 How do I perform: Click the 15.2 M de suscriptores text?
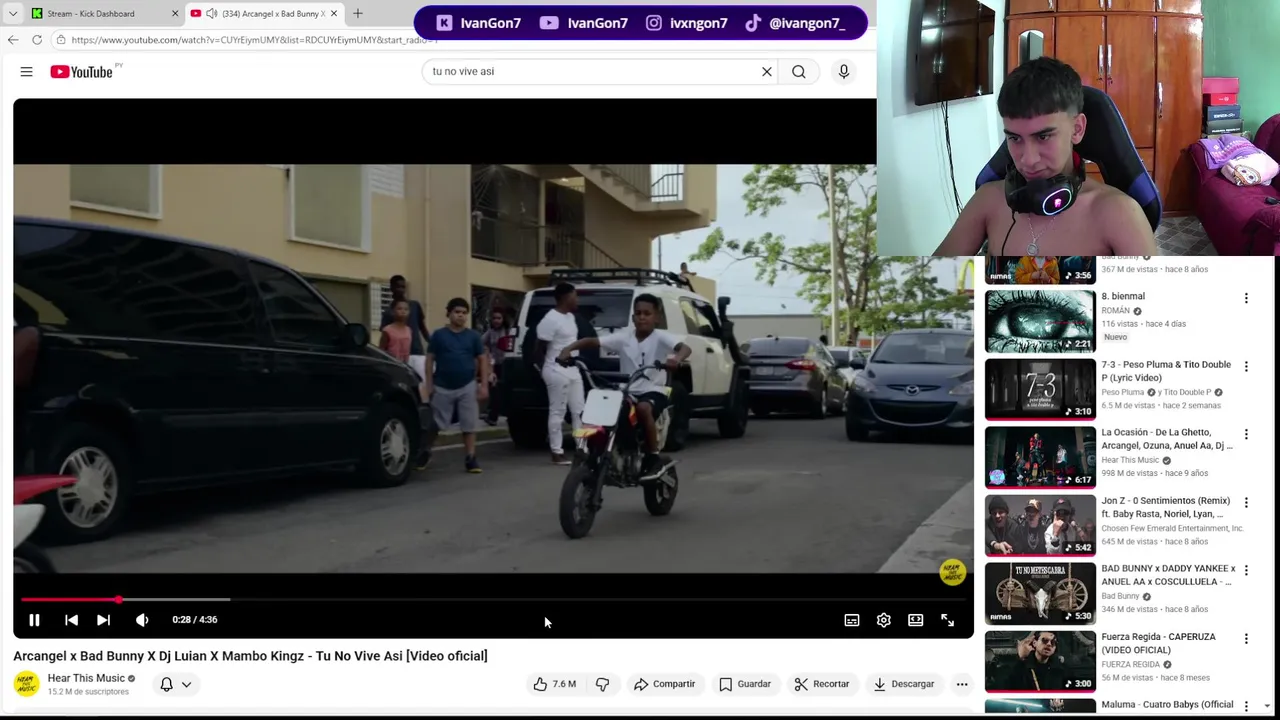pos(88,692)
